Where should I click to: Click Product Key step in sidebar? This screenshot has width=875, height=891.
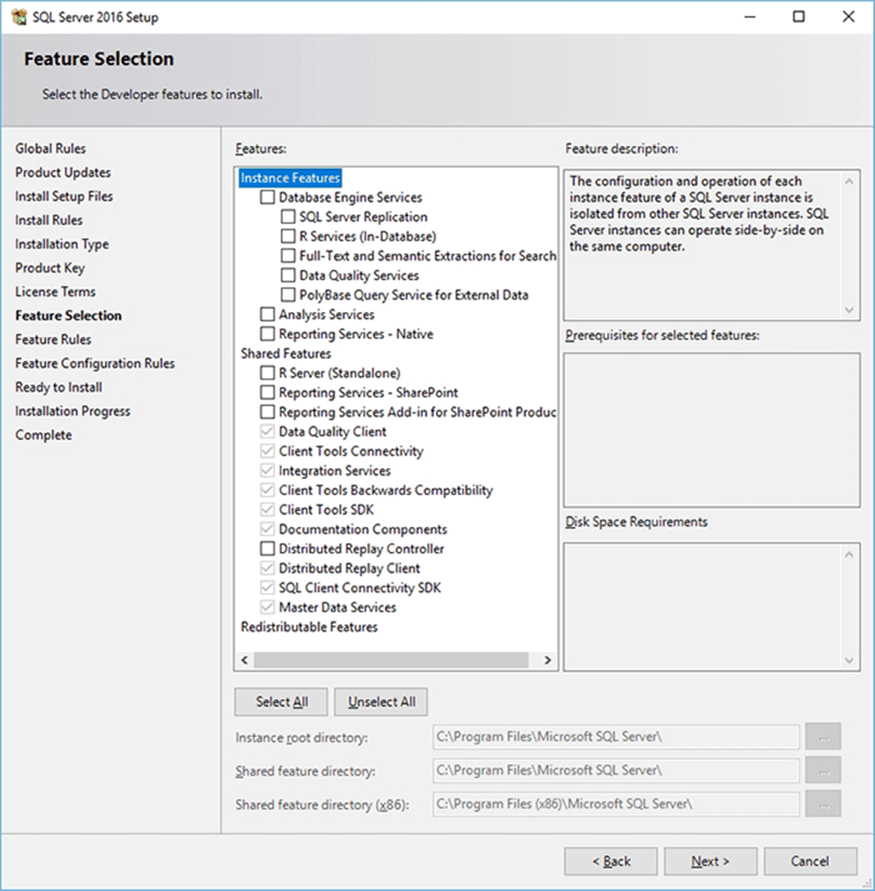[x=50, y=268]
